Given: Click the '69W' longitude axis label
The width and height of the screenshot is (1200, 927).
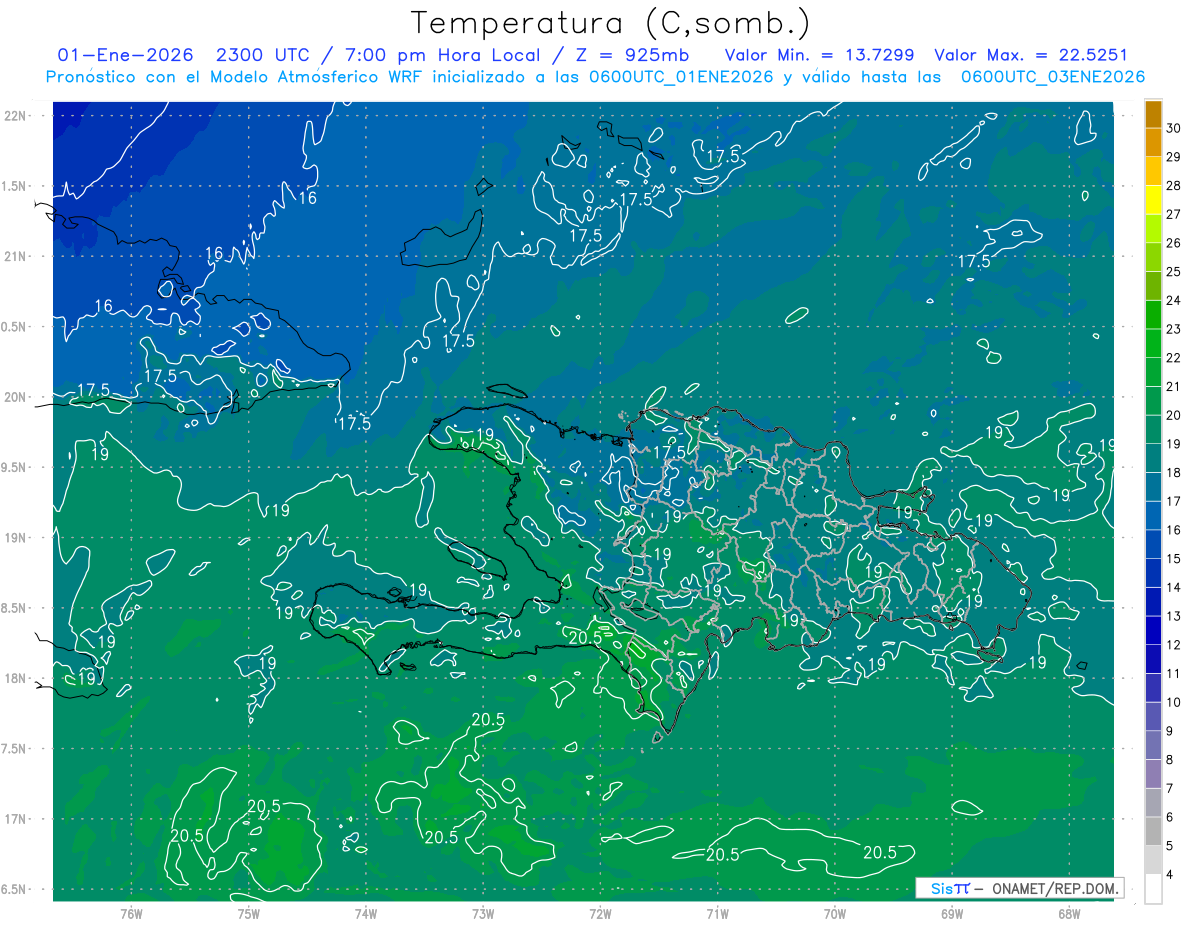Looking at the screenshot, I should [x=952, y=914].
